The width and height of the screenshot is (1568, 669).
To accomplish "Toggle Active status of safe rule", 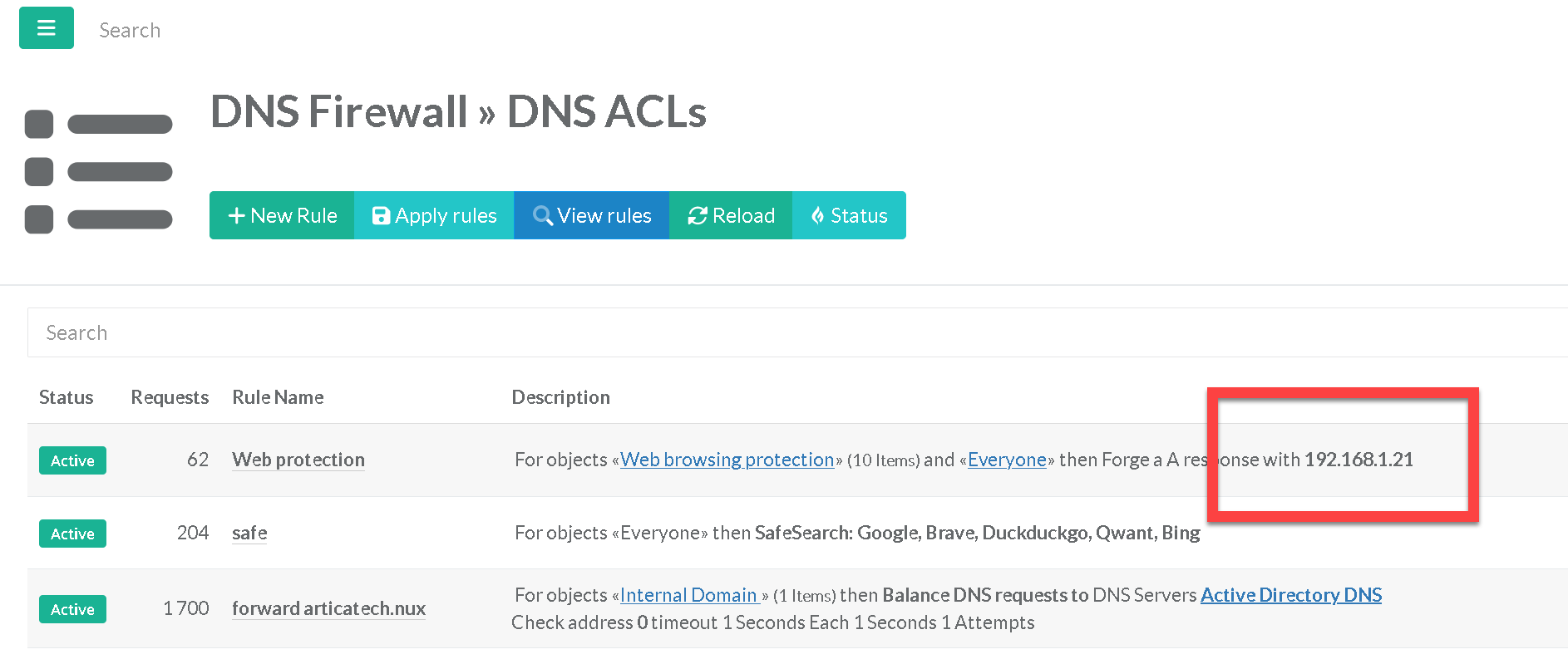I will tap(72, 534).
